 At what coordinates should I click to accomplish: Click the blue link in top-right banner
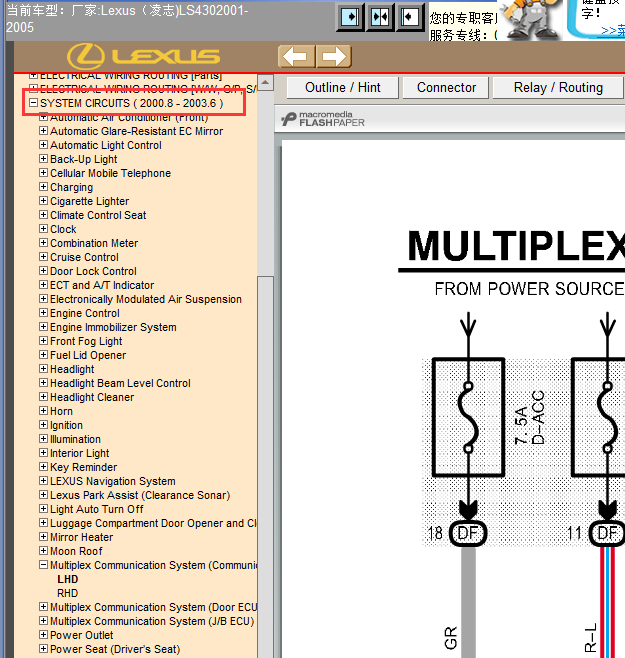click(613, 30)
